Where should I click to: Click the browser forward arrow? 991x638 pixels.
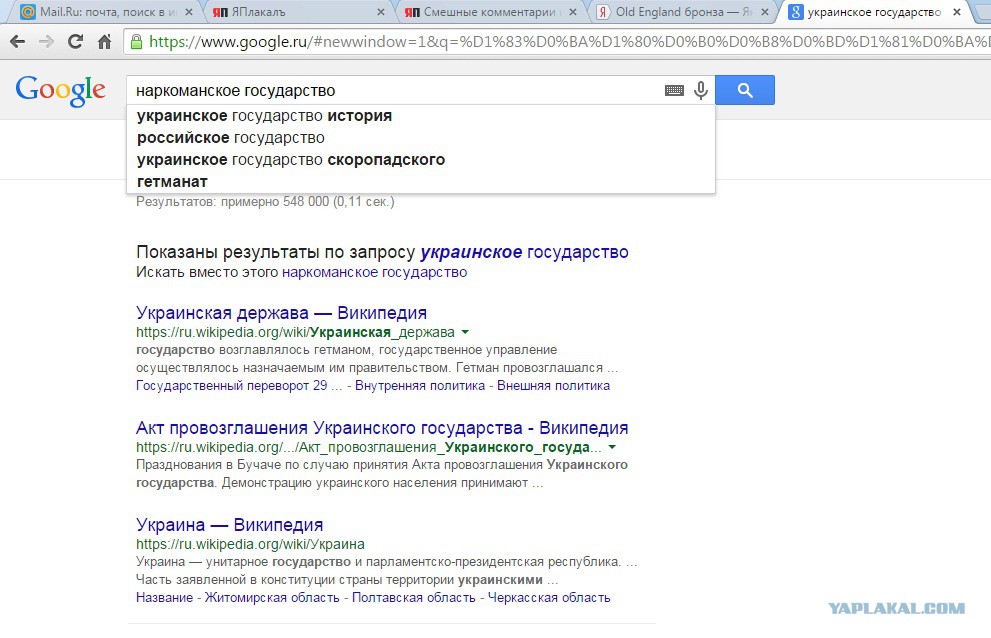[x=46, y=42]
